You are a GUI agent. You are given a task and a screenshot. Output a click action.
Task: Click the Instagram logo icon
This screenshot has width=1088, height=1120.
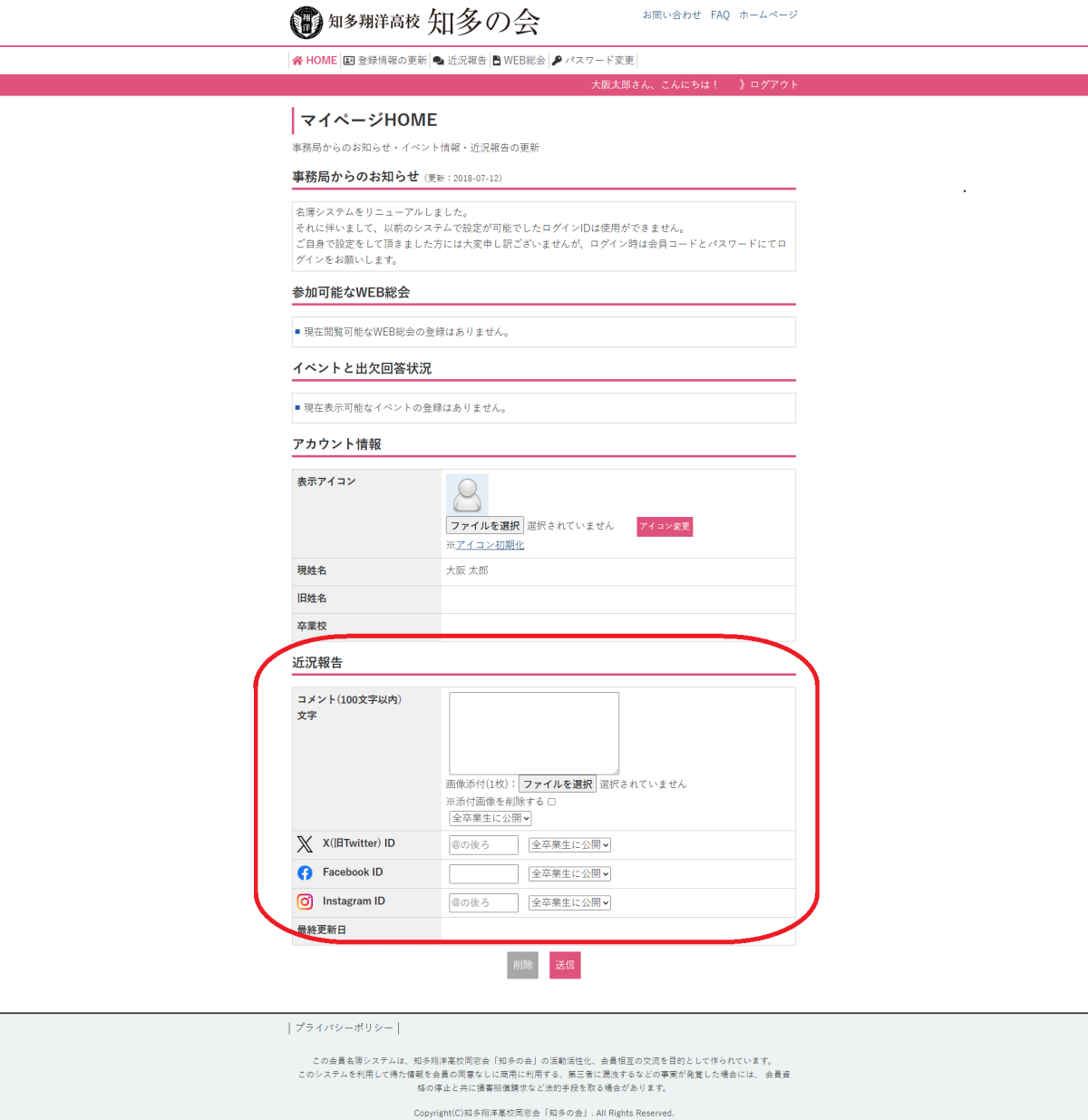[x=305, y=902]
